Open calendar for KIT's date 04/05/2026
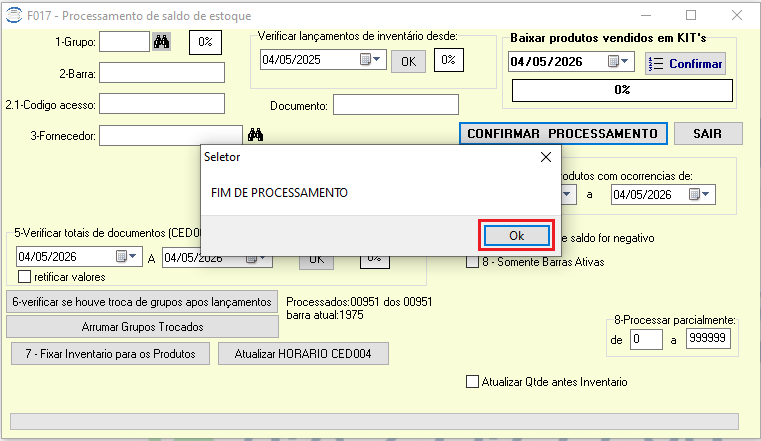The image size is (761, 441). click(619, 62)
